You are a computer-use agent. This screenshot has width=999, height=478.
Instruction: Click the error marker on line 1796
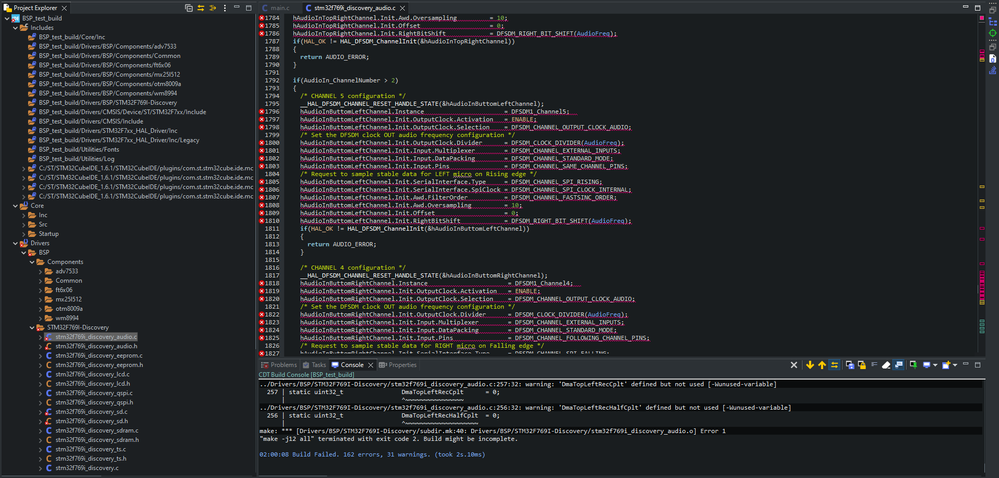click(x=262, y=112)
